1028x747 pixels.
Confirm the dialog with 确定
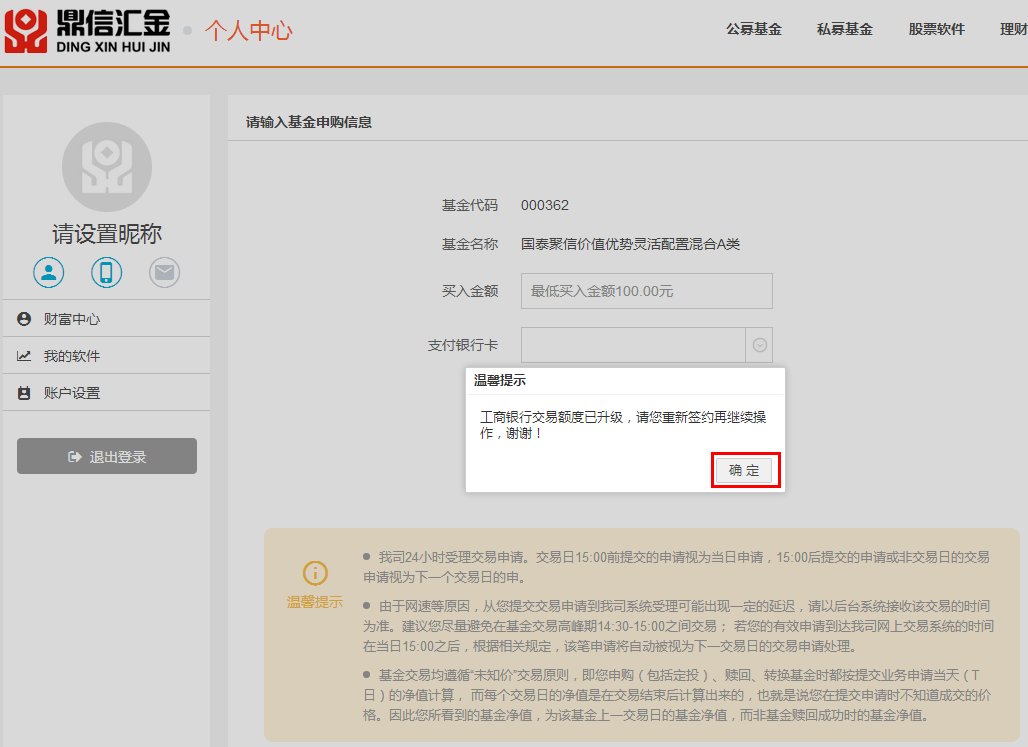point(743,470)
